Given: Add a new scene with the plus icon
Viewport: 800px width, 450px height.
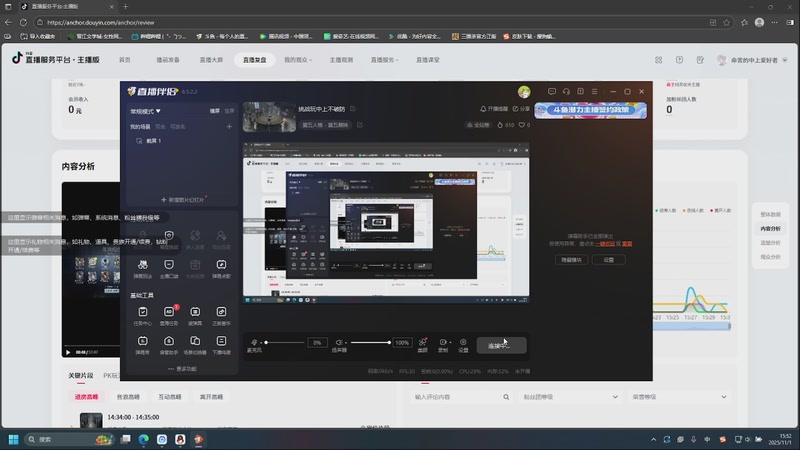Looking at the screenshot, I should [x=229, y=126].
